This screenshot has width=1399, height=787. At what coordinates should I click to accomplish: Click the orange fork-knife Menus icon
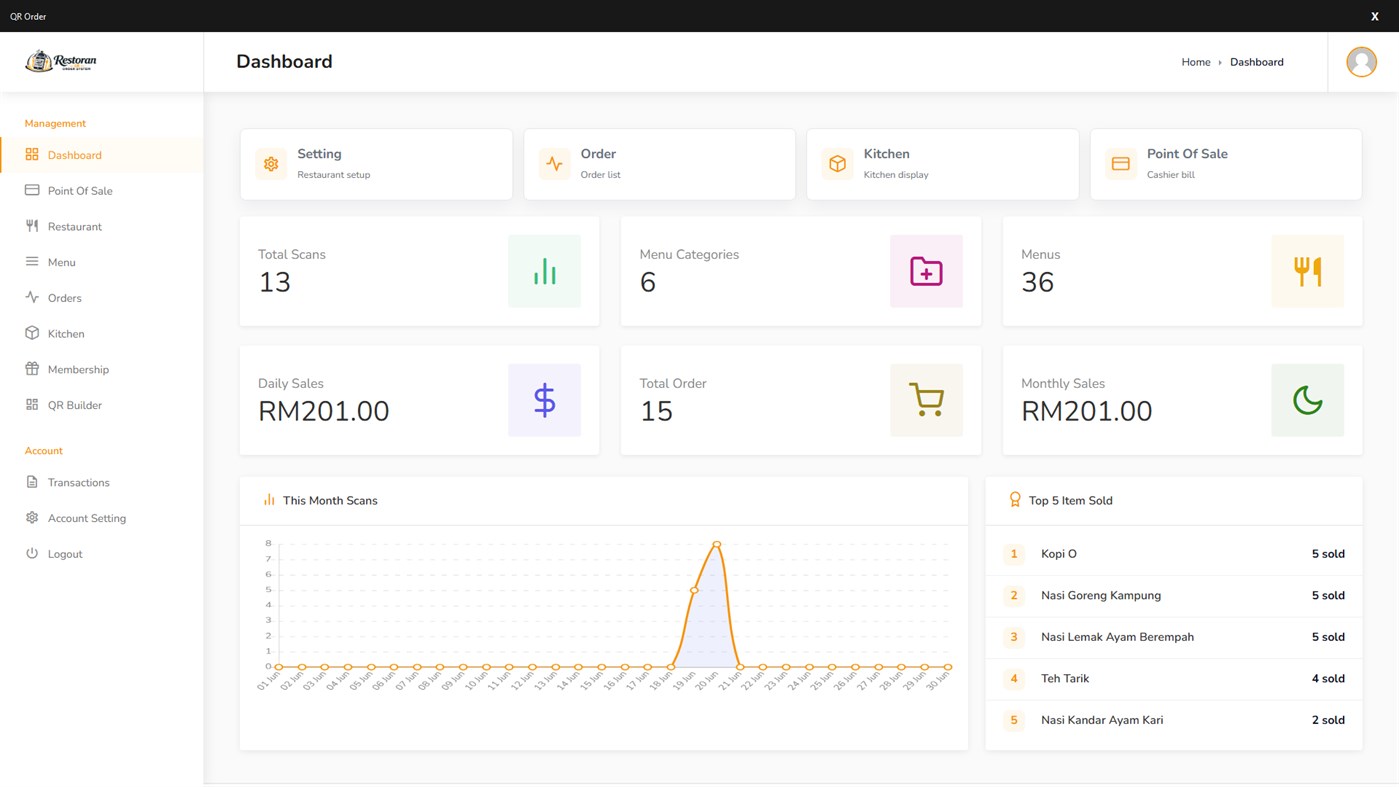tap(1307, 271)
